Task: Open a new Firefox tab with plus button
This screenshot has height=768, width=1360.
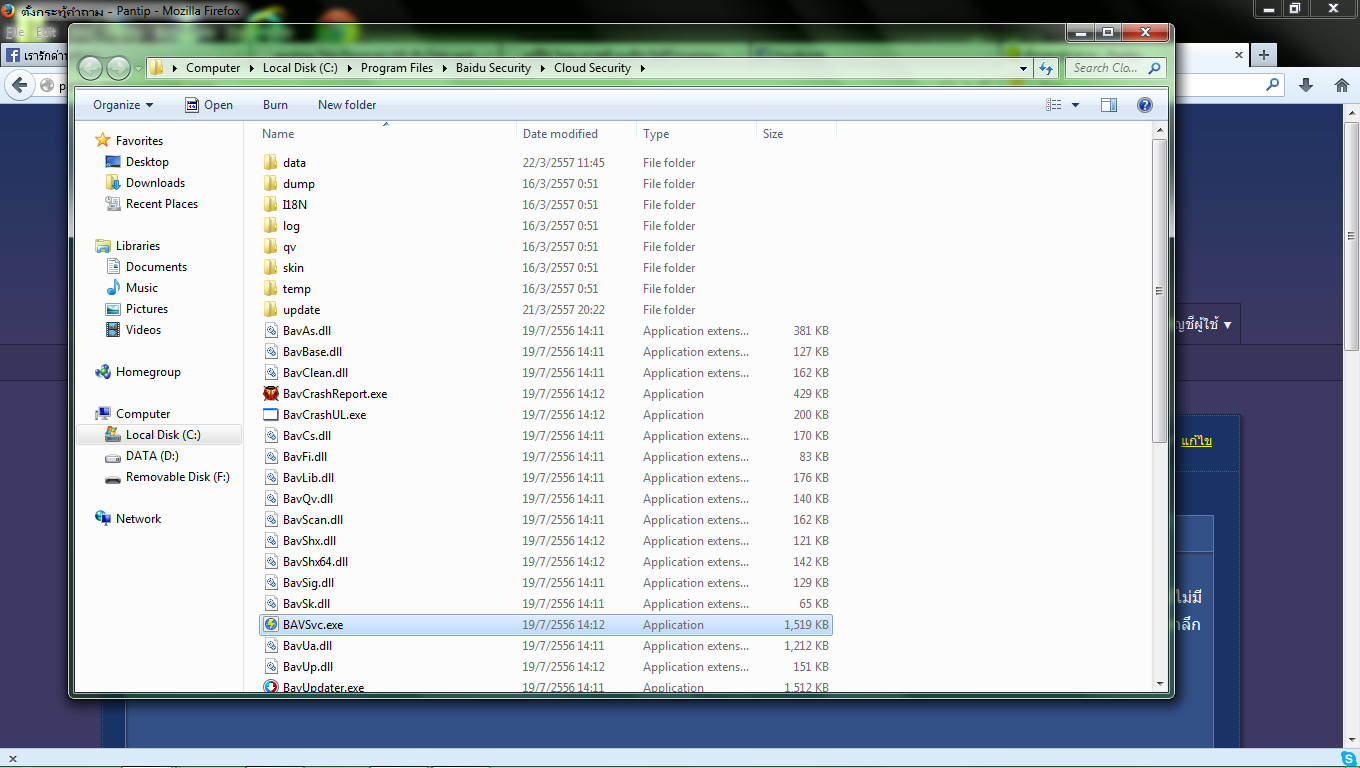Action: tap(1264, 55)
